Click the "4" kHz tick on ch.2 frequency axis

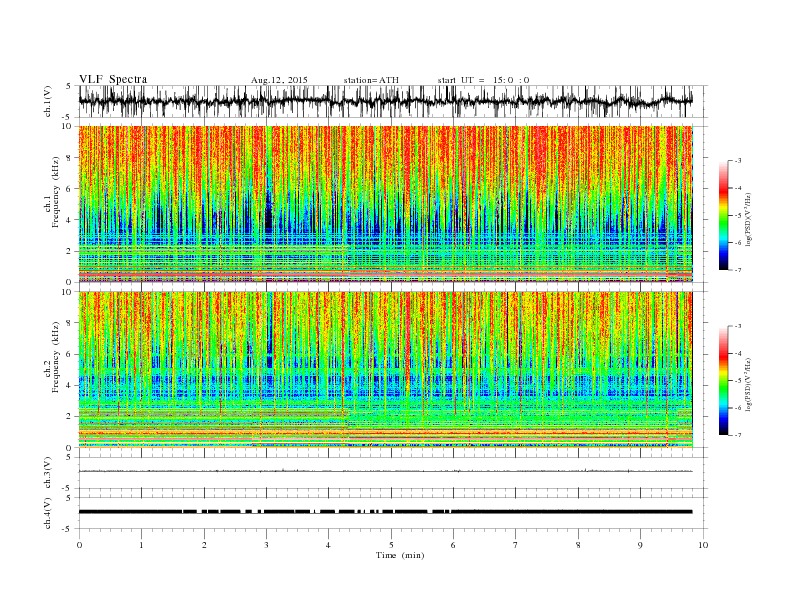[70, 385]
